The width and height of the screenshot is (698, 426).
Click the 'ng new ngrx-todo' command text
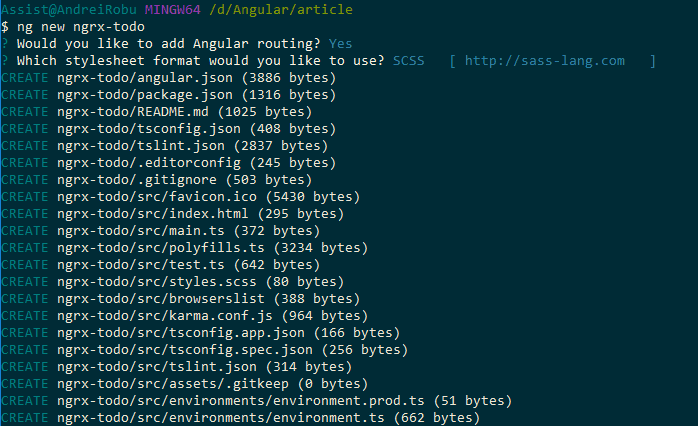[81, 27]
